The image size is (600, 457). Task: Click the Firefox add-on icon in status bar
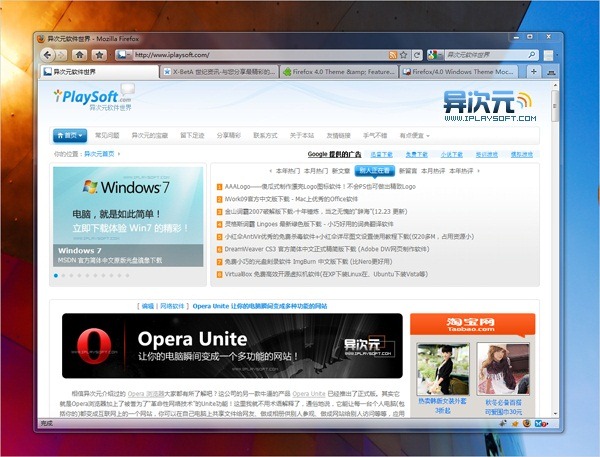[527, 424]
